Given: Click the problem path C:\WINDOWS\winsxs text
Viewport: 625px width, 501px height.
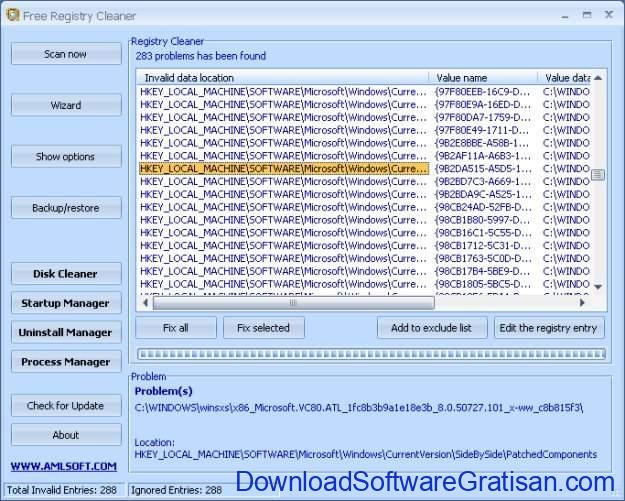Looking at the screenshot, I should (359, 408).
